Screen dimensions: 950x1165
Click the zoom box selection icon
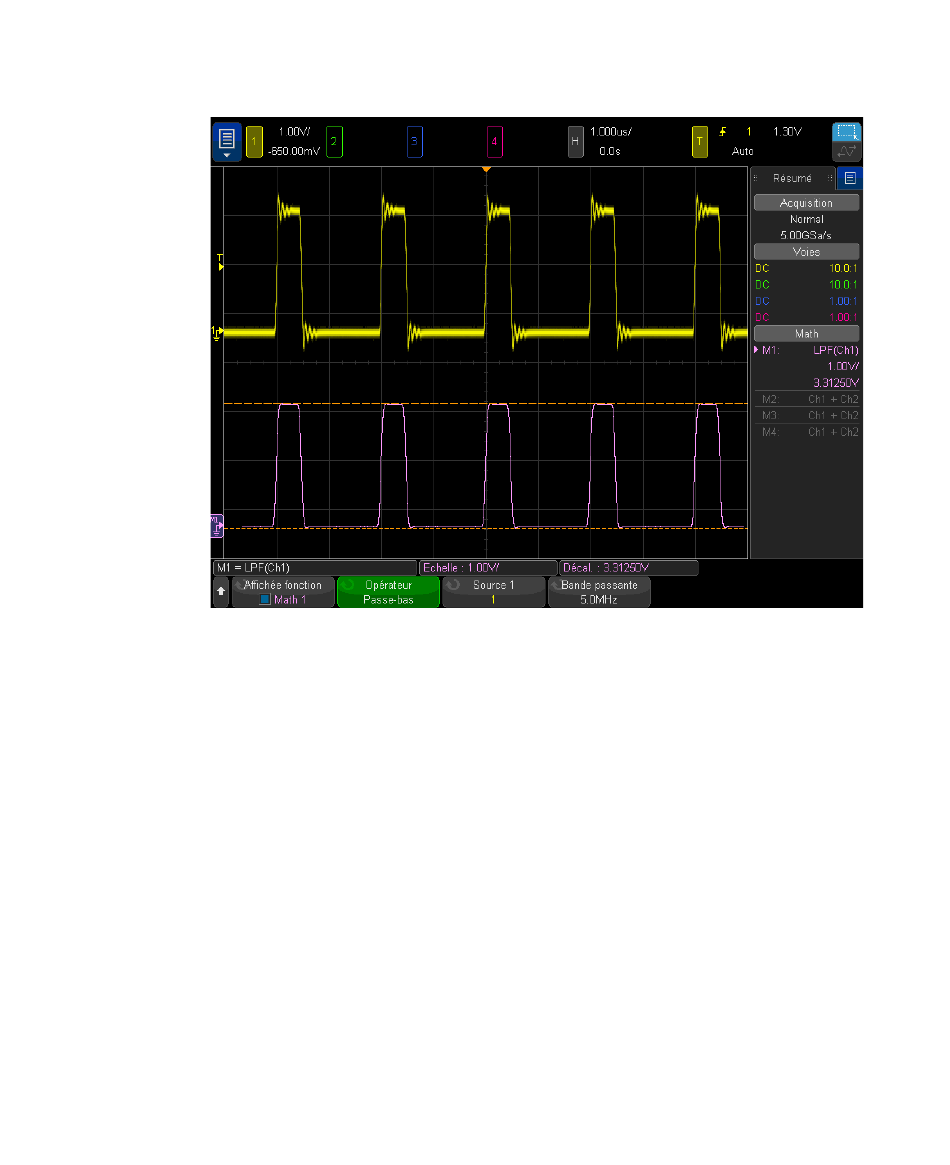click(x=847, y=132)
